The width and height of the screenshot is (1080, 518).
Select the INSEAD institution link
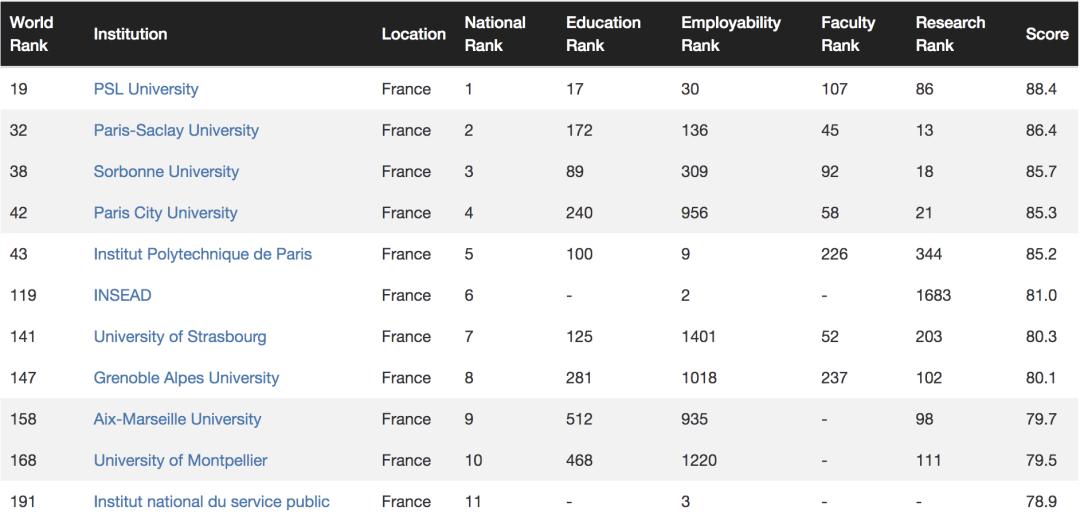point(122,295)
